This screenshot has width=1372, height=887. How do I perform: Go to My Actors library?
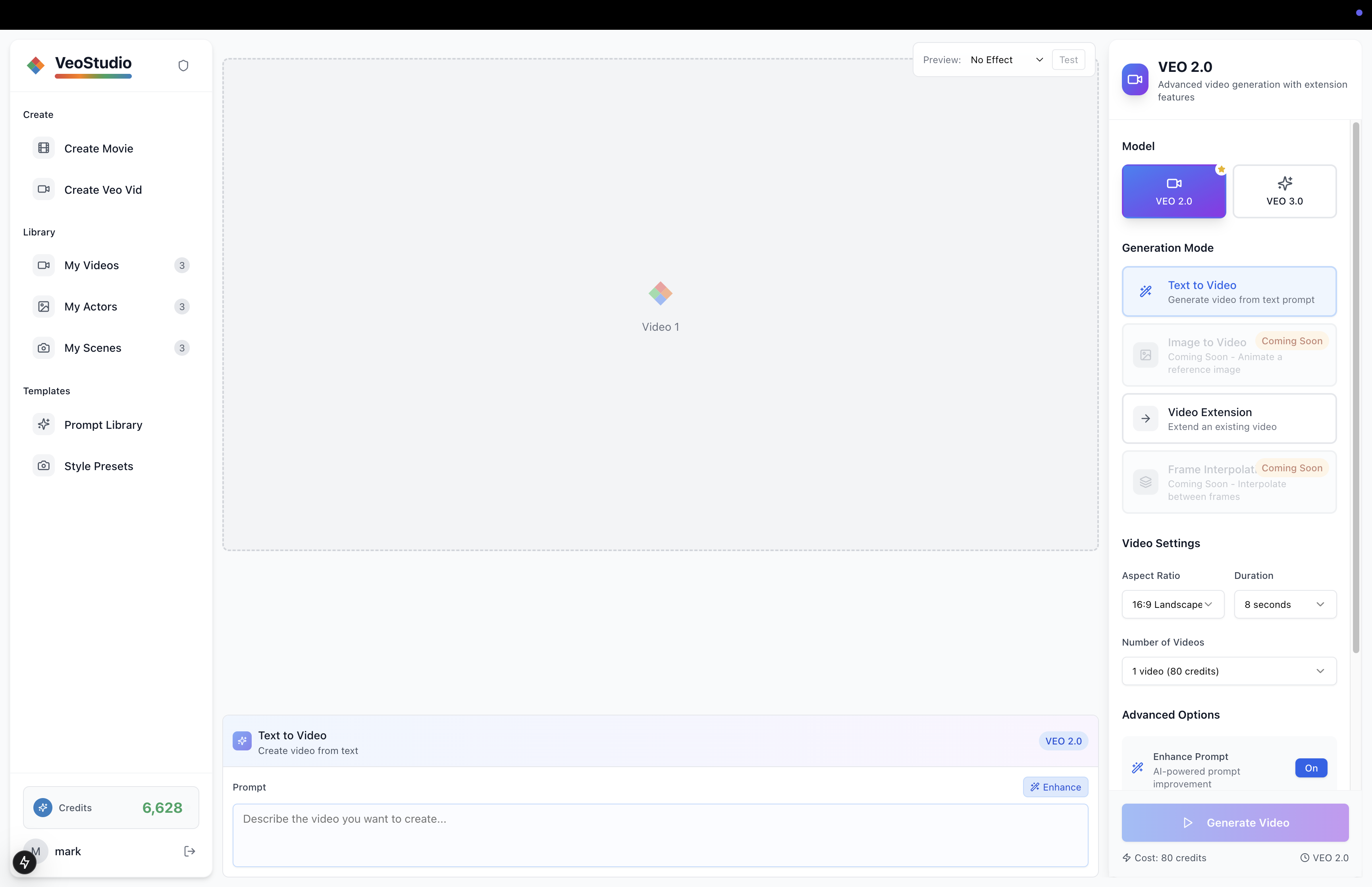pyautogui.click(x=111, y=307)
